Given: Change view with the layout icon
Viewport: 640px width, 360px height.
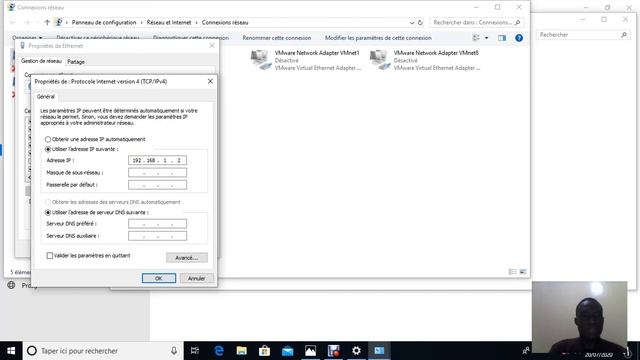Looking at the screenshot, I should 476,38.
